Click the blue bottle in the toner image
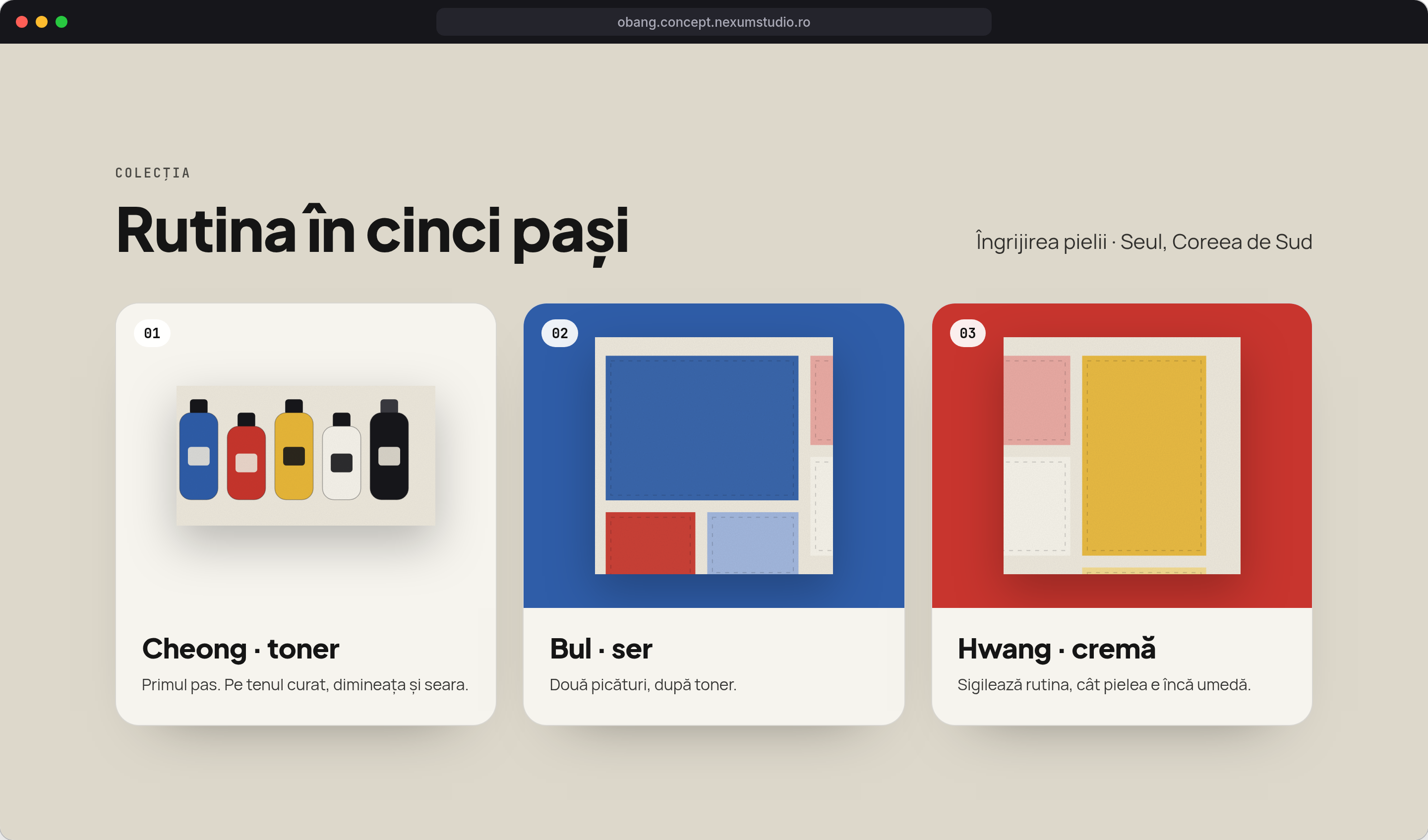The height and width of the screenshot is (840, 1428). tap(198, 449)
